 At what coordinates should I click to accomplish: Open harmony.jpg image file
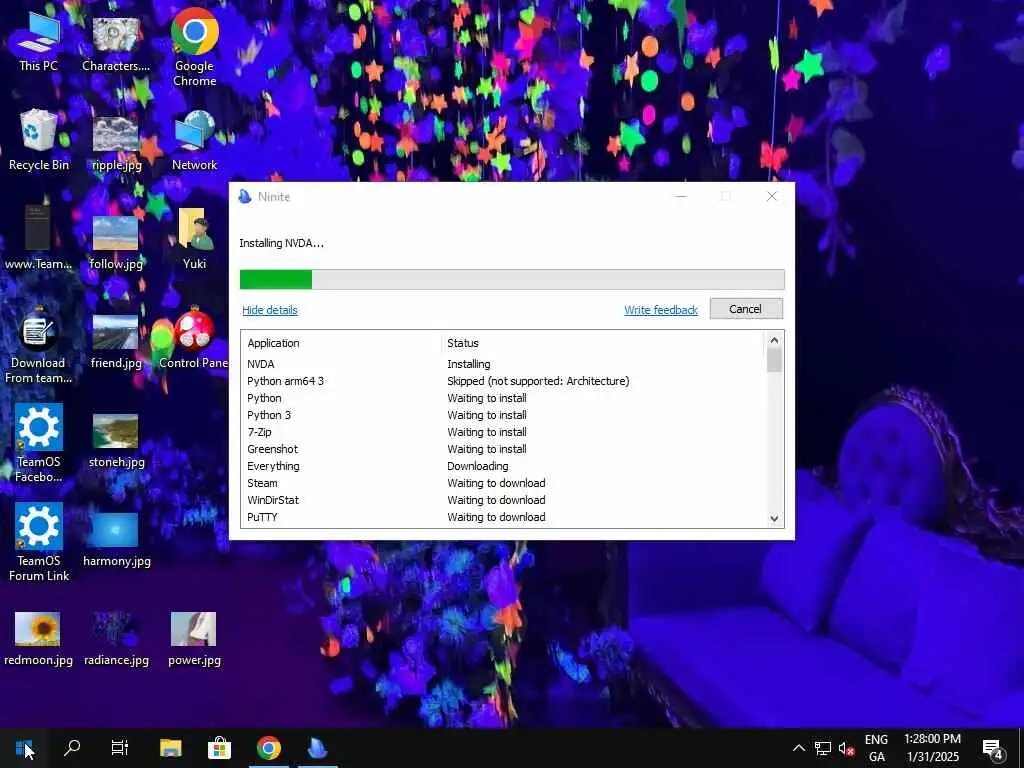[116, 539]
